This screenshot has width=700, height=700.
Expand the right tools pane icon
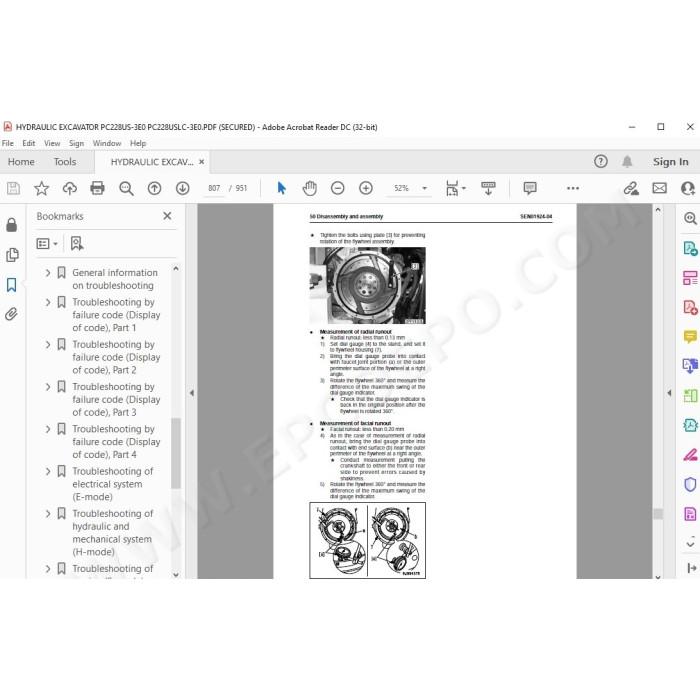pos(692,568)
